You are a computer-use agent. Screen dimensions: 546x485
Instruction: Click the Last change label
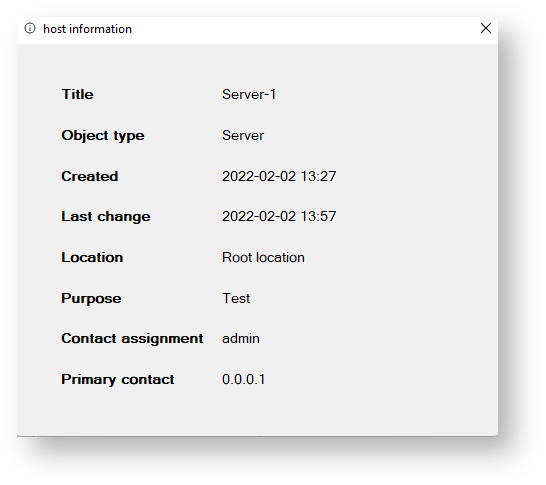point(106,217)
